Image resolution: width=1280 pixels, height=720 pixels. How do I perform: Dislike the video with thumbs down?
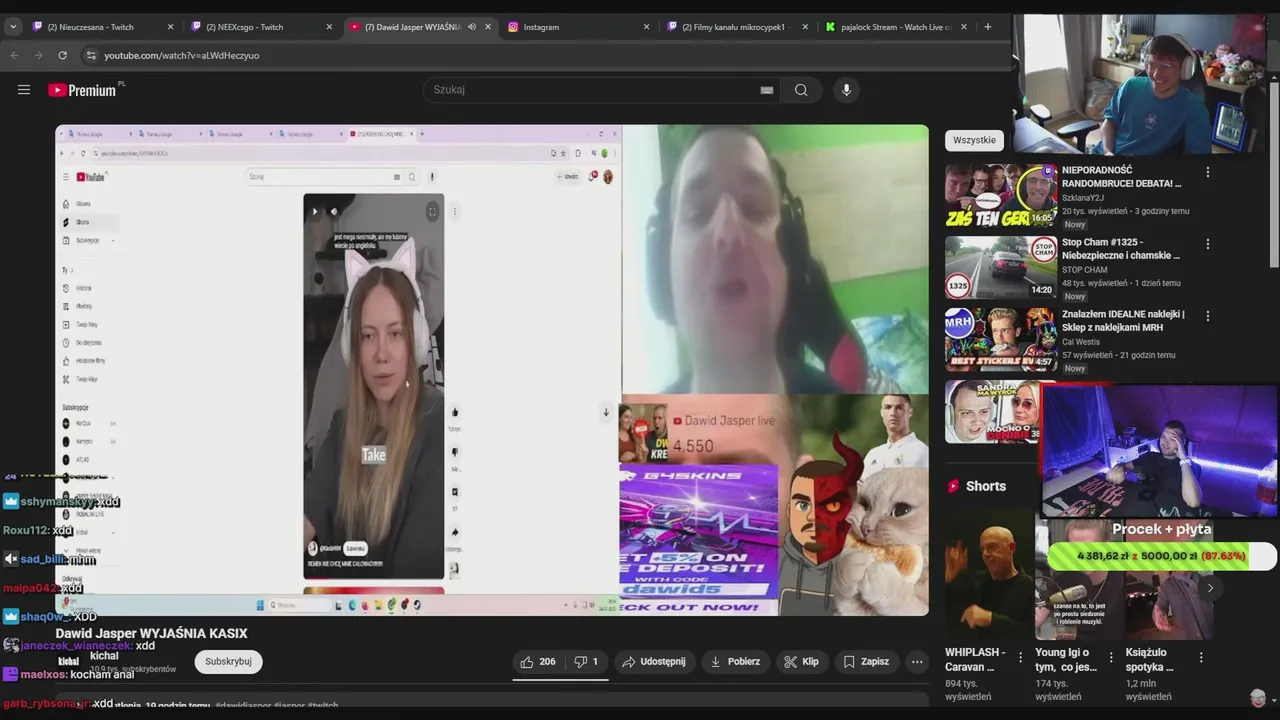click(586, 662)
